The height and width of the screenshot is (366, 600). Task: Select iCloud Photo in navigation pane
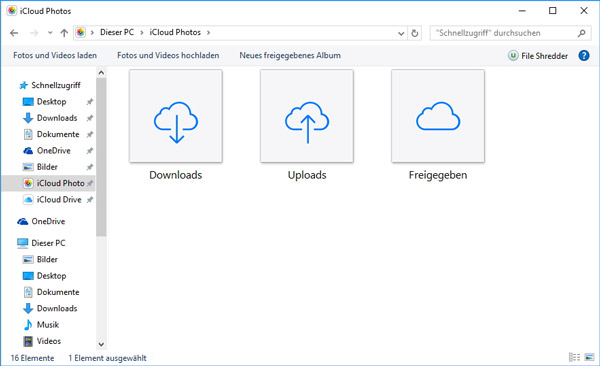click(48, 183)
